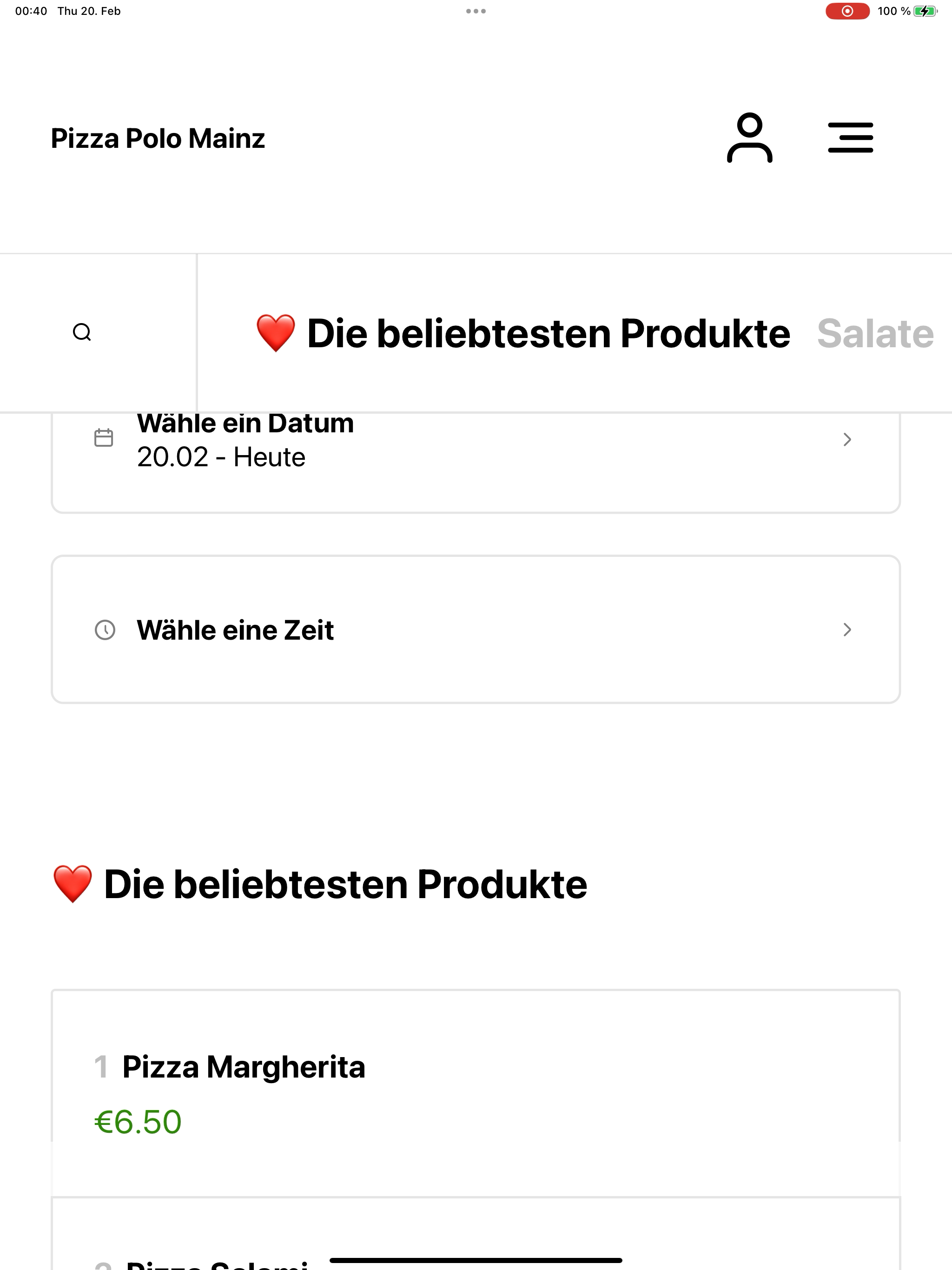Image resolution: width=952 pixels, height=1270 pixels.
Task: Tap the calendar icon beside Wähle ein Datum
Action: (x=104, y=437)
